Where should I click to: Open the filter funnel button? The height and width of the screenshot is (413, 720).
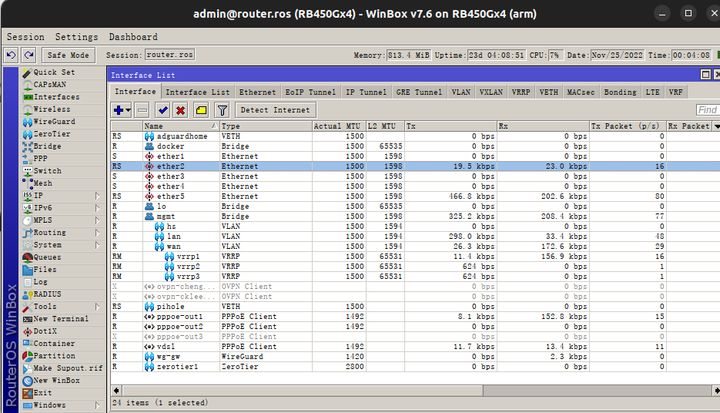point(222,110)
